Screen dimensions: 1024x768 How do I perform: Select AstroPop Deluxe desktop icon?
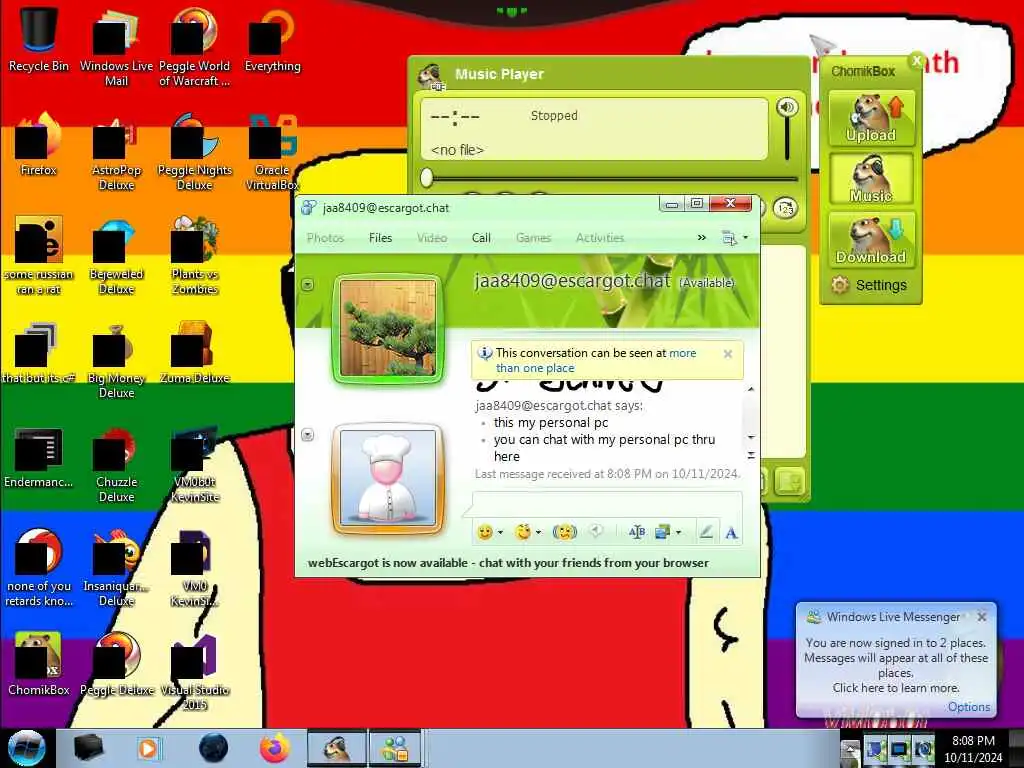click(116, 152)
